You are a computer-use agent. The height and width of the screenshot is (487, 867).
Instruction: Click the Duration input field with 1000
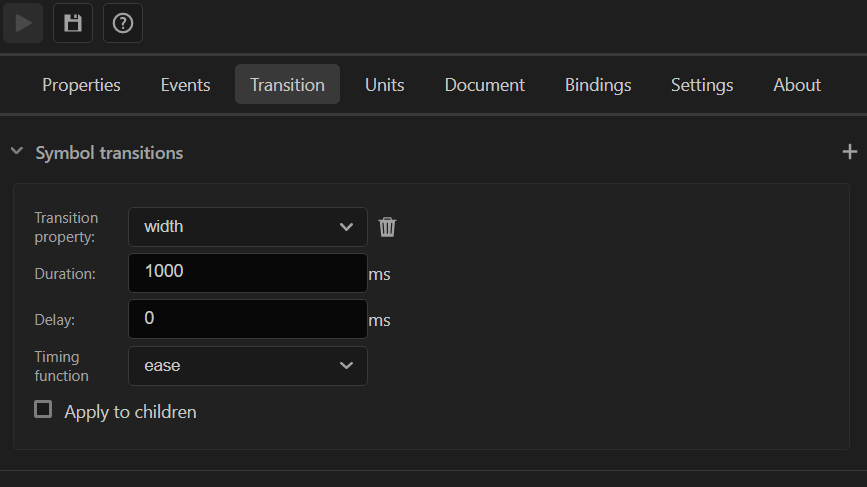coord(248,273)
